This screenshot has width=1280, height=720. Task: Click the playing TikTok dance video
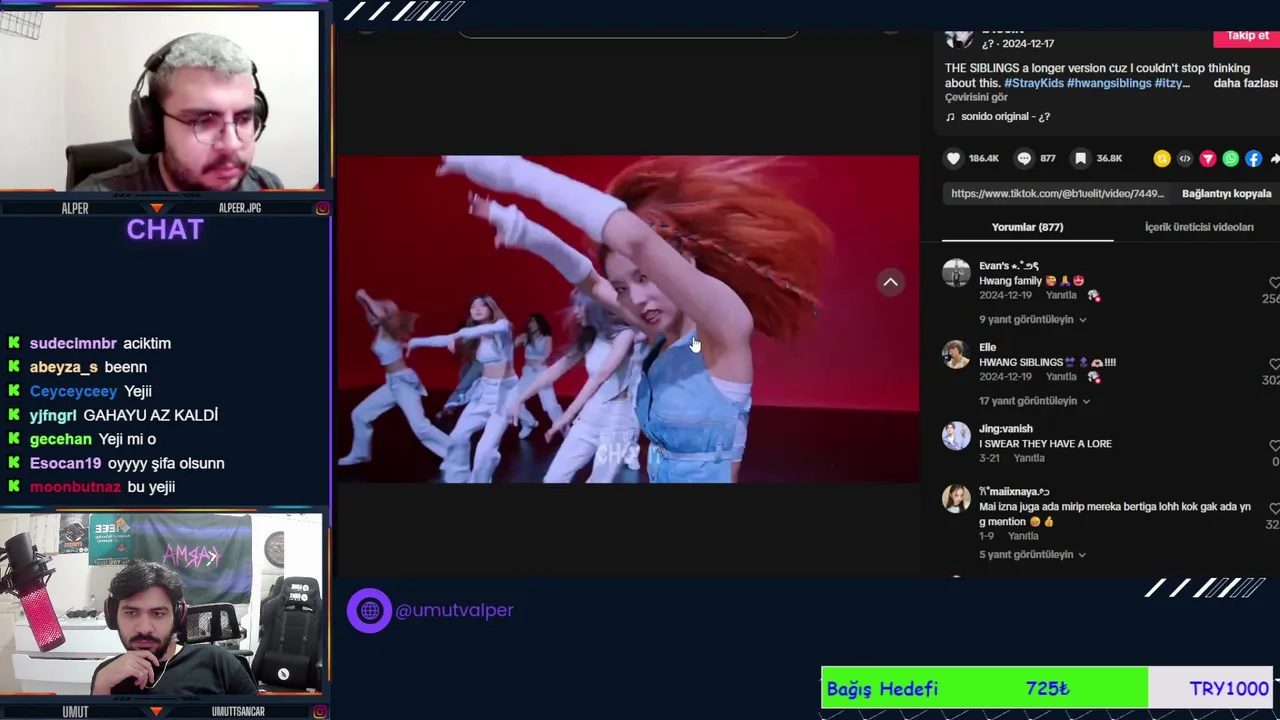tap(628, 319)
